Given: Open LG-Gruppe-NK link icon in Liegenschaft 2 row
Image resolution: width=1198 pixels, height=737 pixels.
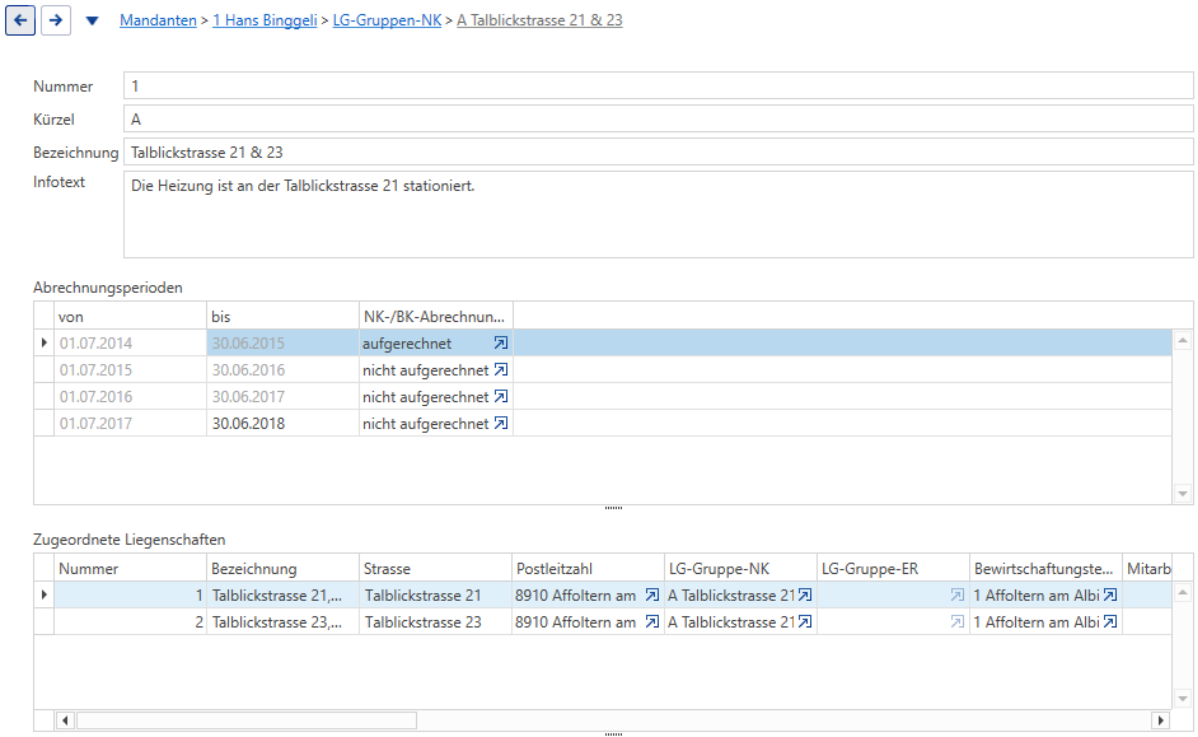Looking at the screenshot, I should click(805, 622).
